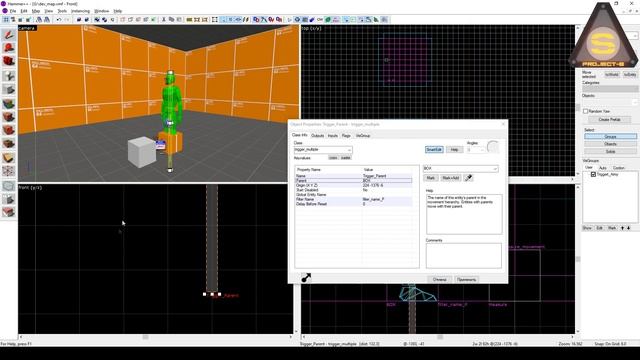Select the Clipping tool
Image resolution: width=640 pixels, height=360 pixels.
tap(8, 158)
